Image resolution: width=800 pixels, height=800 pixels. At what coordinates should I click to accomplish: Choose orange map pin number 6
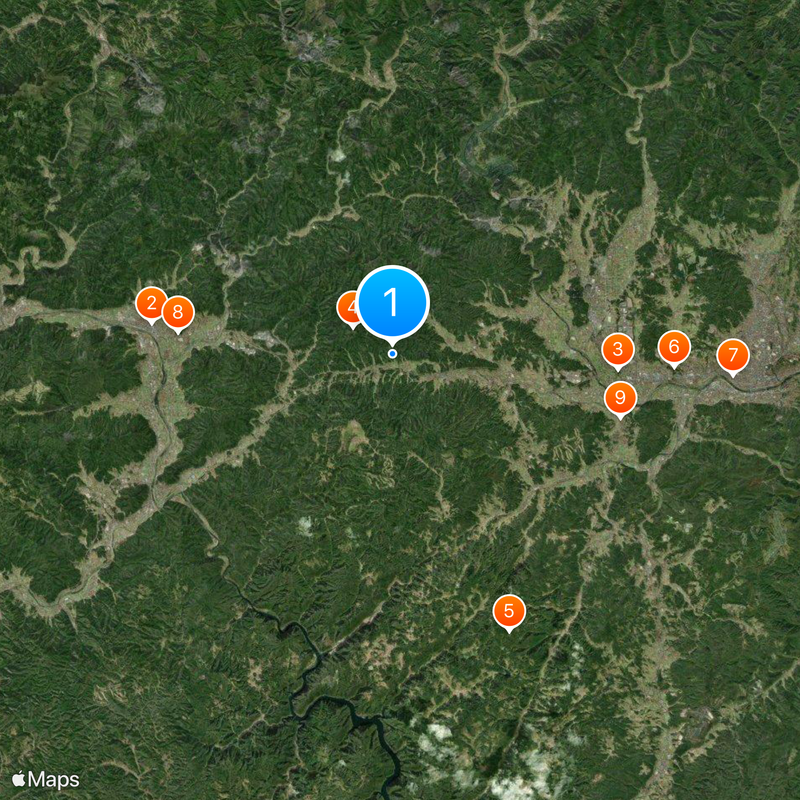coord(674,347)
